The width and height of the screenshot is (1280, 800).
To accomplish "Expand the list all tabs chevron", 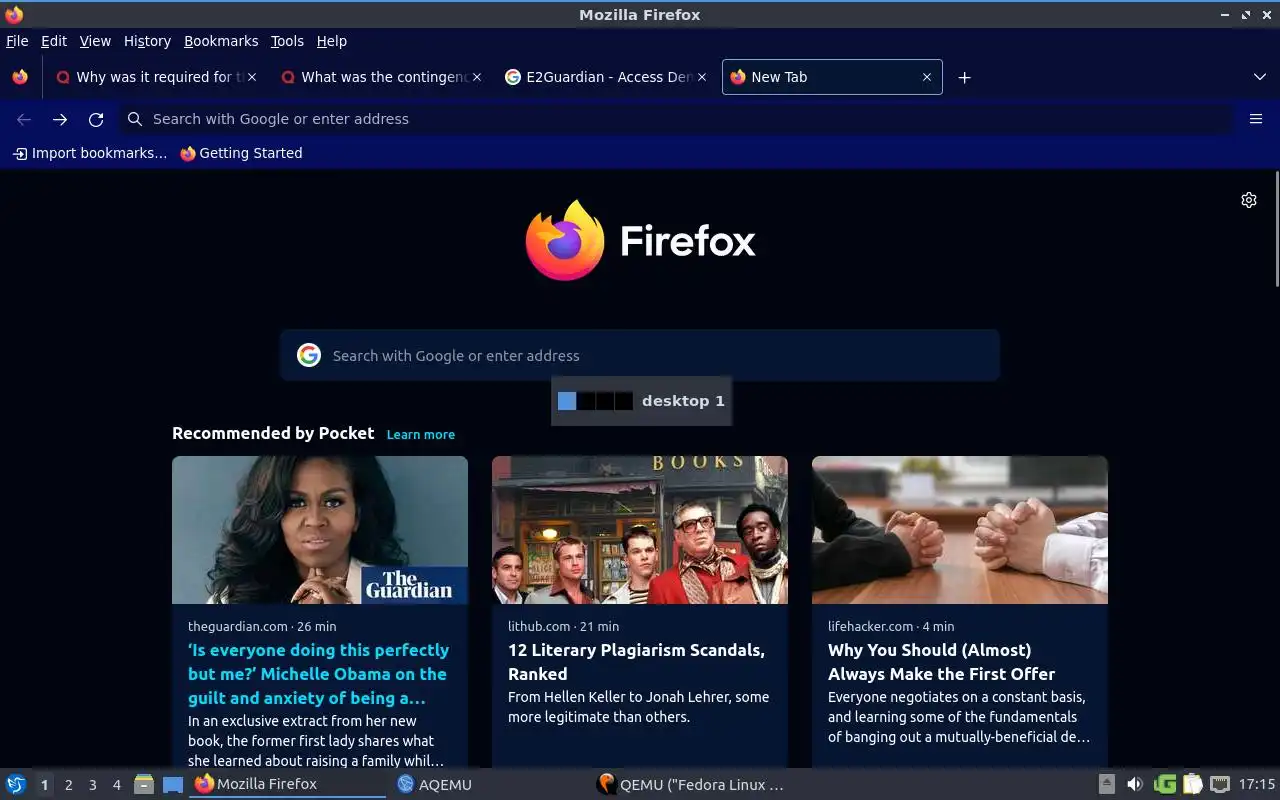I will (1260, 77).
